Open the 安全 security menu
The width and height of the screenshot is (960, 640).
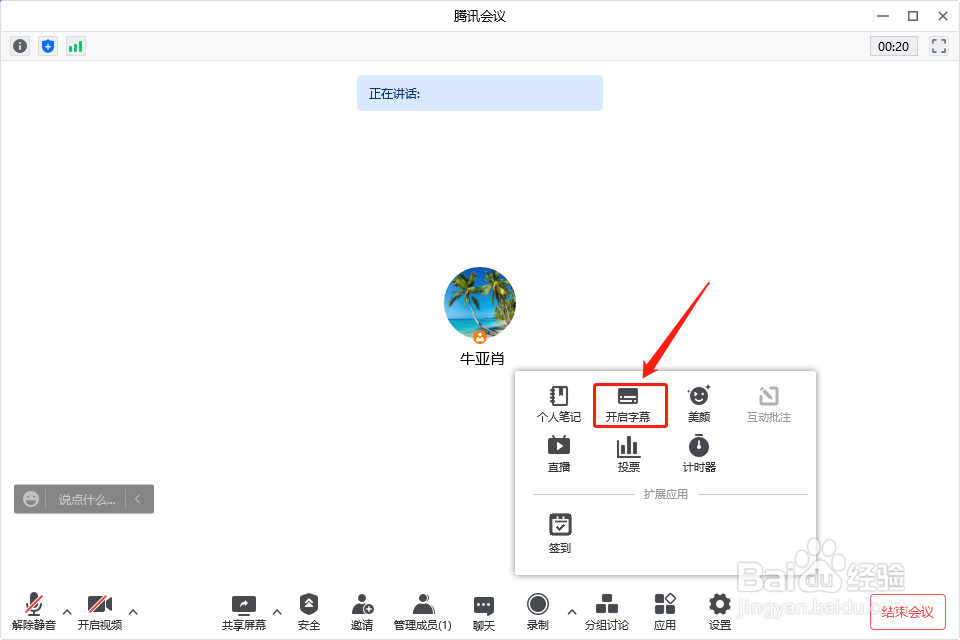pyautogui.click(x=309, y=612)
